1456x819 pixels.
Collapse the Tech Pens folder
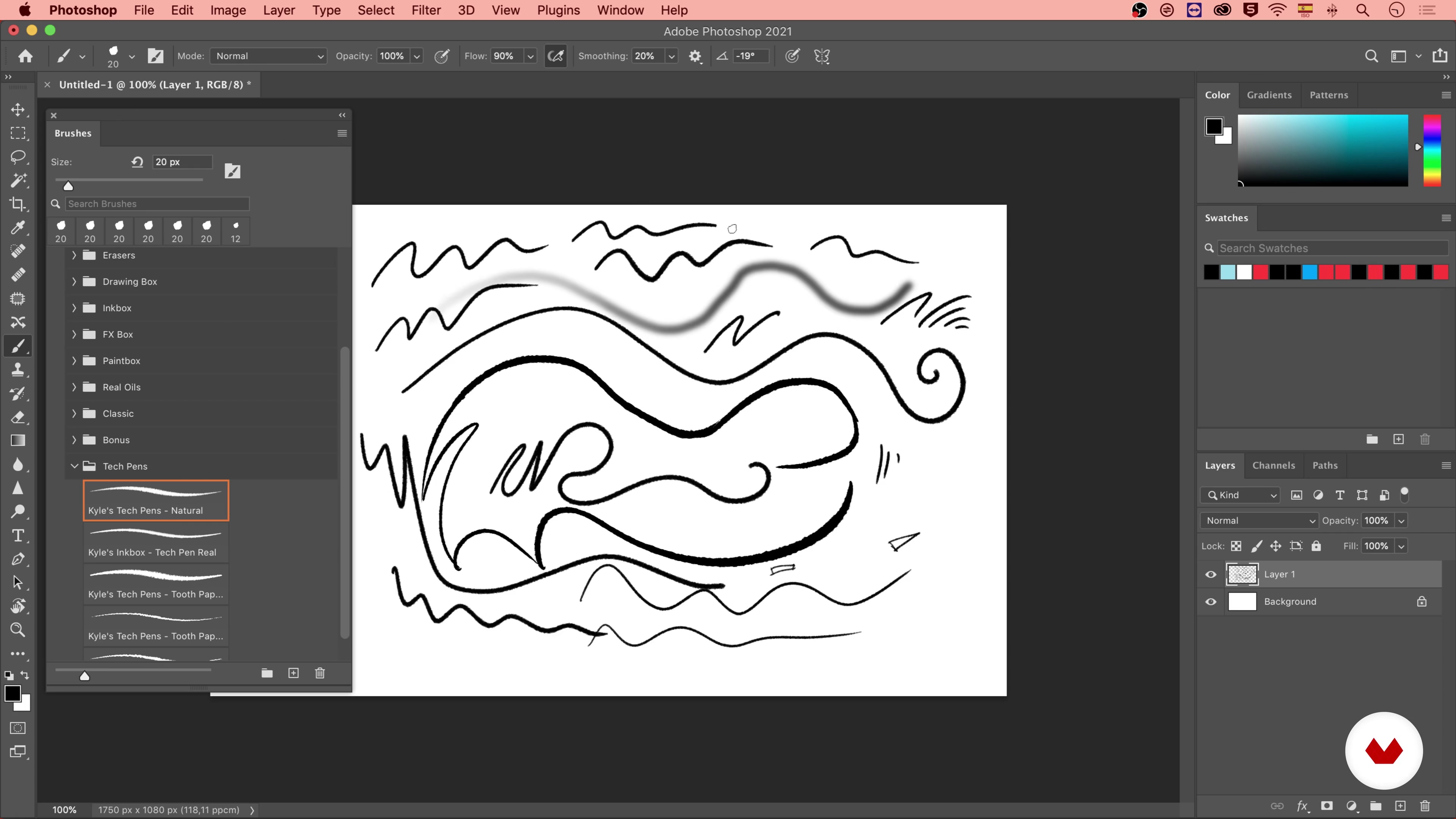point(74,466)
